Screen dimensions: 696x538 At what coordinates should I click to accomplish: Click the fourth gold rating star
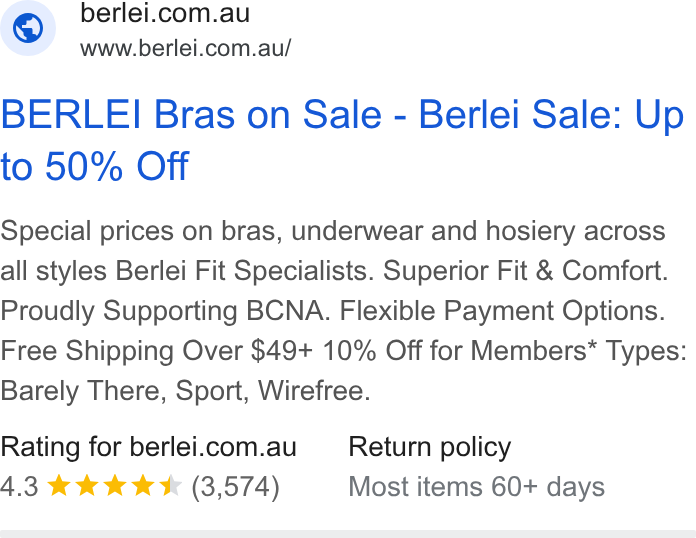click(142, 485)
